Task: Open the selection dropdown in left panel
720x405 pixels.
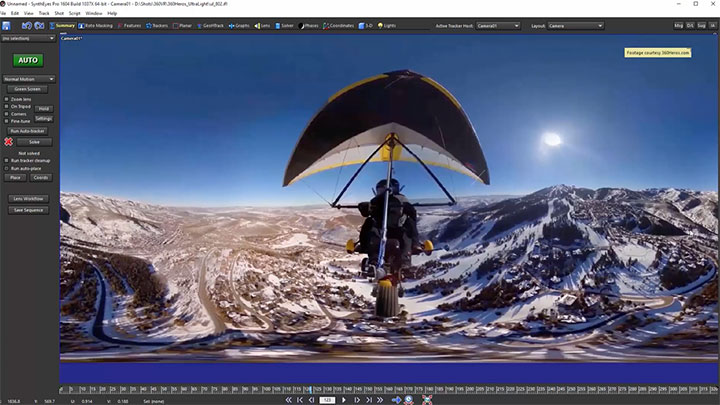Action: pos(28,39)
